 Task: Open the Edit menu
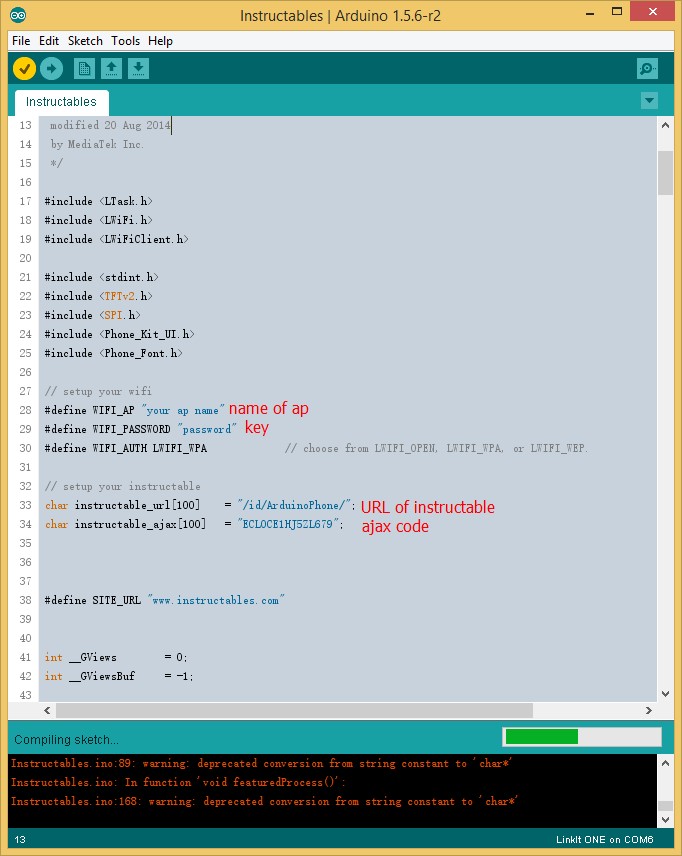(x=49, y=41)
